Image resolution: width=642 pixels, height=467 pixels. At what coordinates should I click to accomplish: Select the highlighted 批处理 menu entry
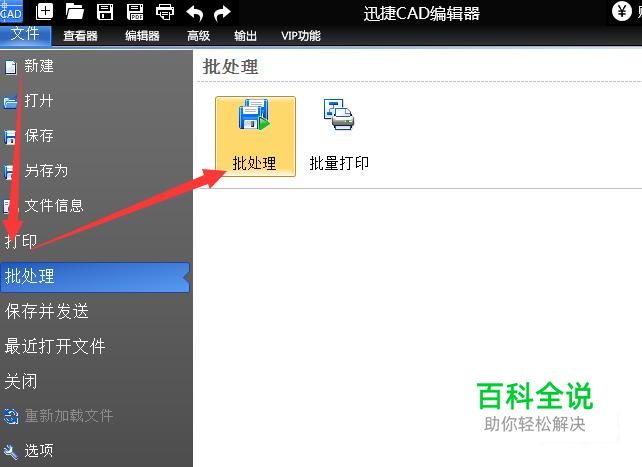[95, 277]
